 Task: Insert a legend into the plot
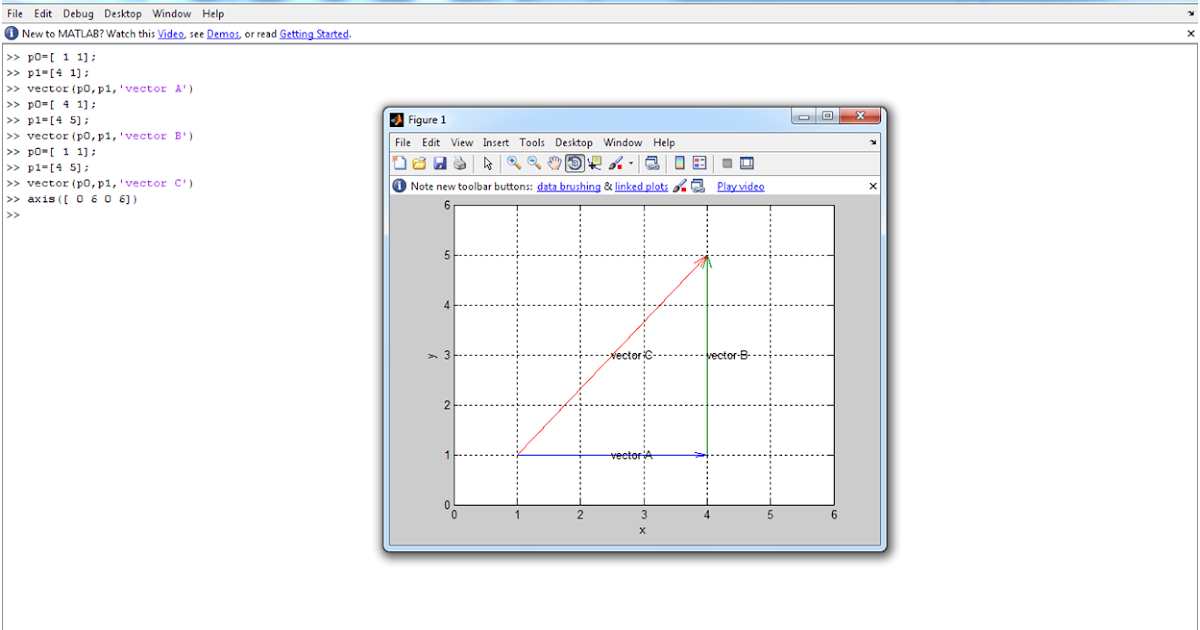[698, 163]
